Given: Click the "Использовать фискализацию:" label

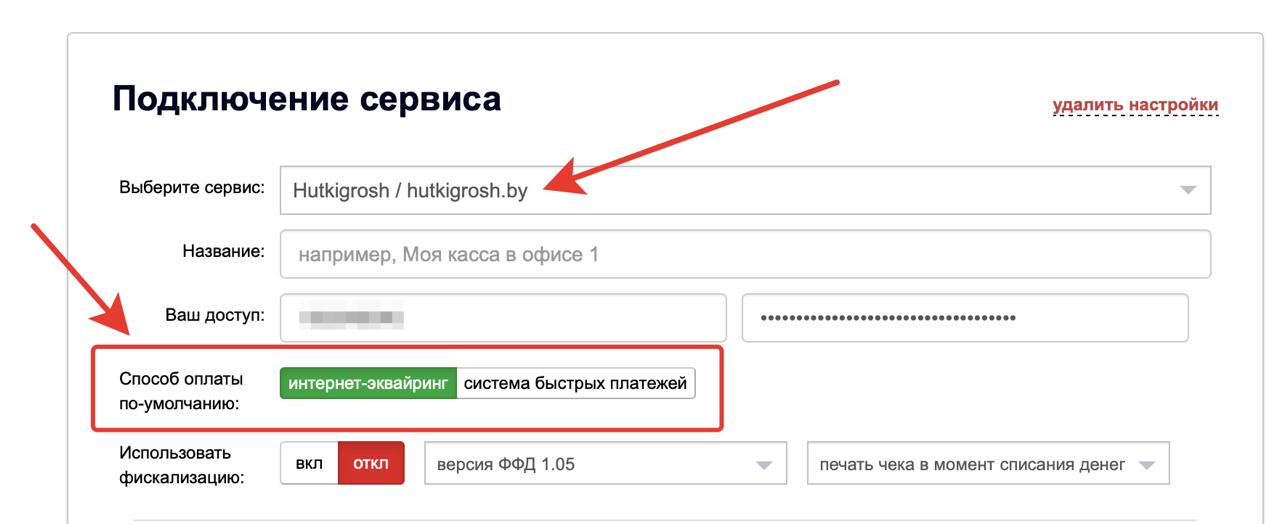Looking at the screenshot, I should click(181, 465).
